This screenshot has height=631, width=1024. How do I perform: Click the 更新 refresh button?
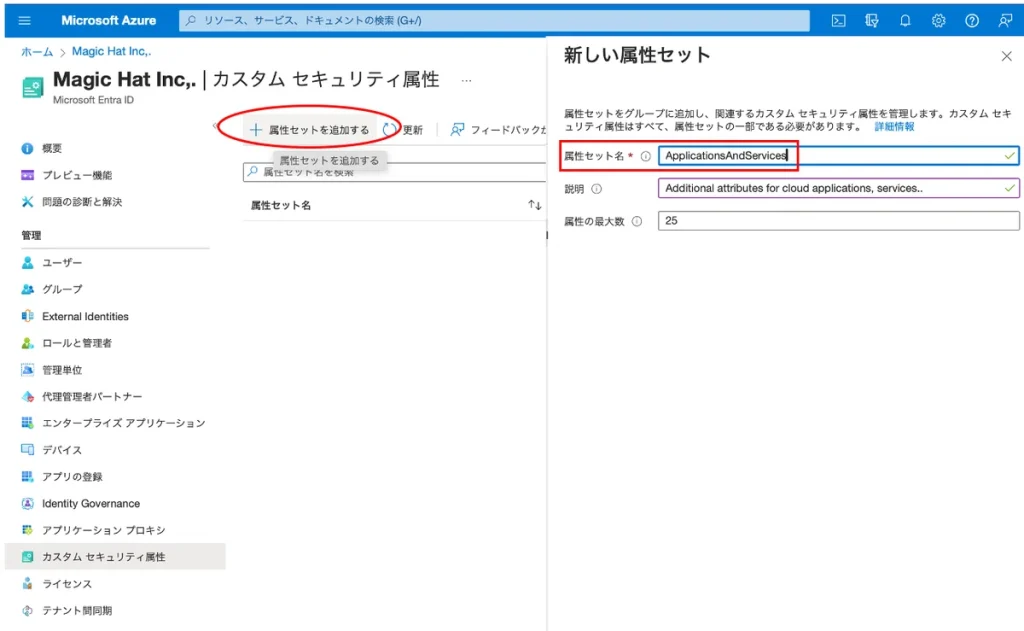tap(403, 130)
